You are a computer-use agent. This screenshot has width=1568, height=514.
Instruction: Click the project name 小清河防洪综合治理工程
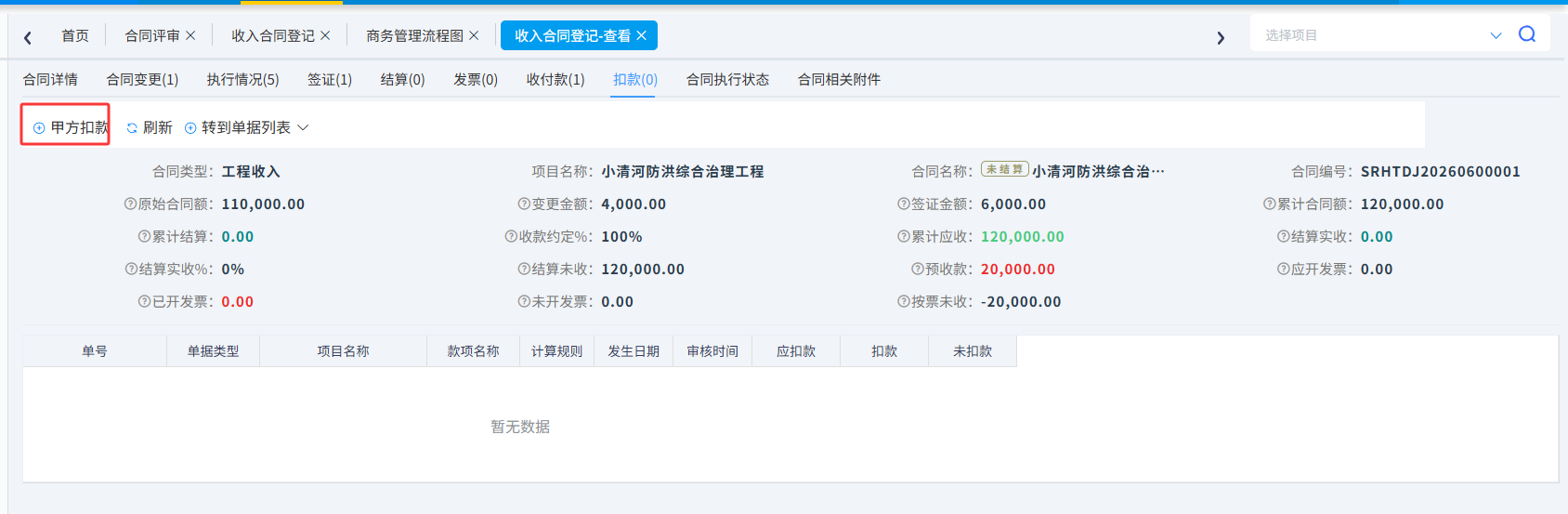pos(683,171)
